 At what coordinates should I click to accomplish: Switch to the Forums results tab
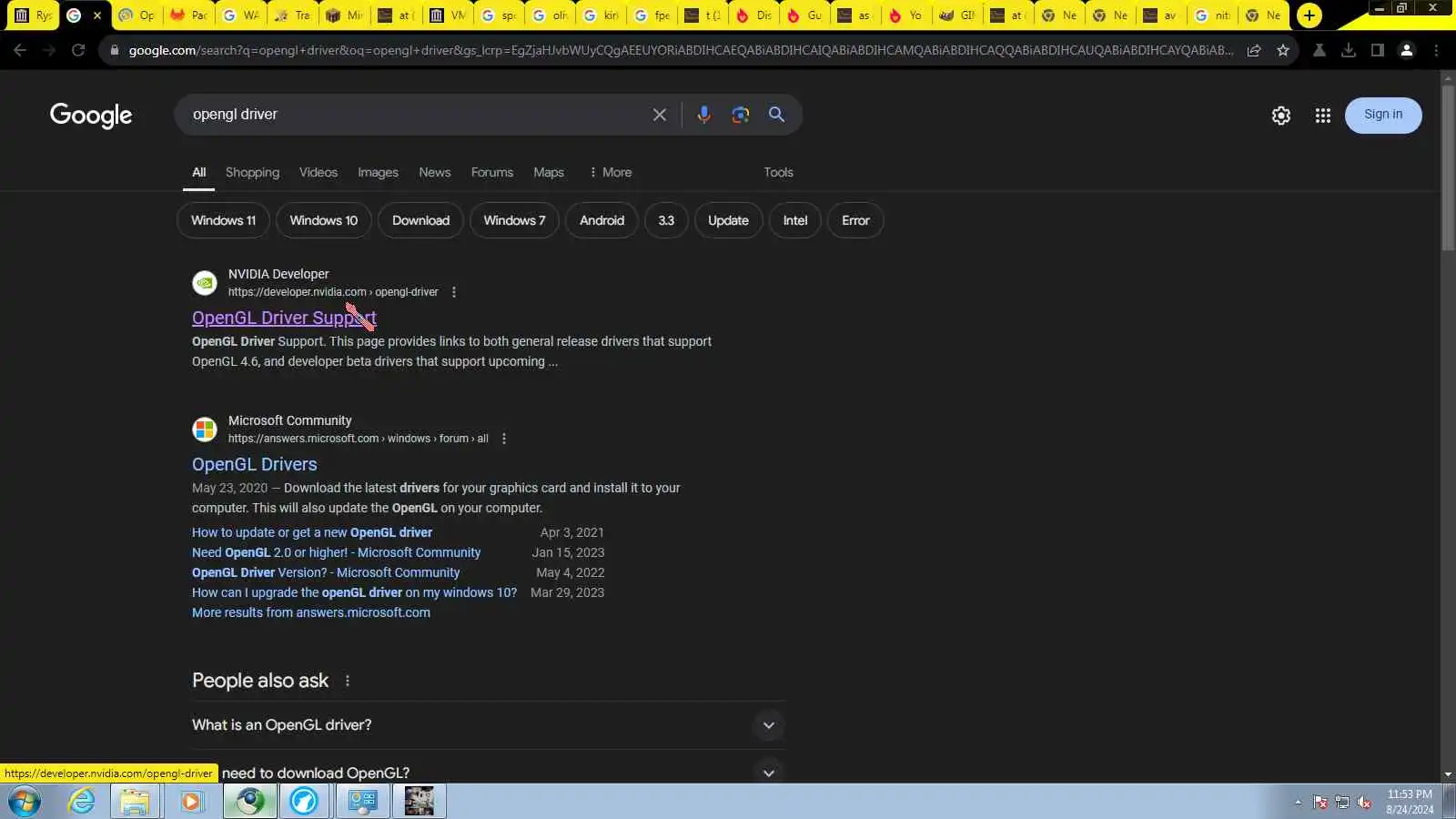492,173
